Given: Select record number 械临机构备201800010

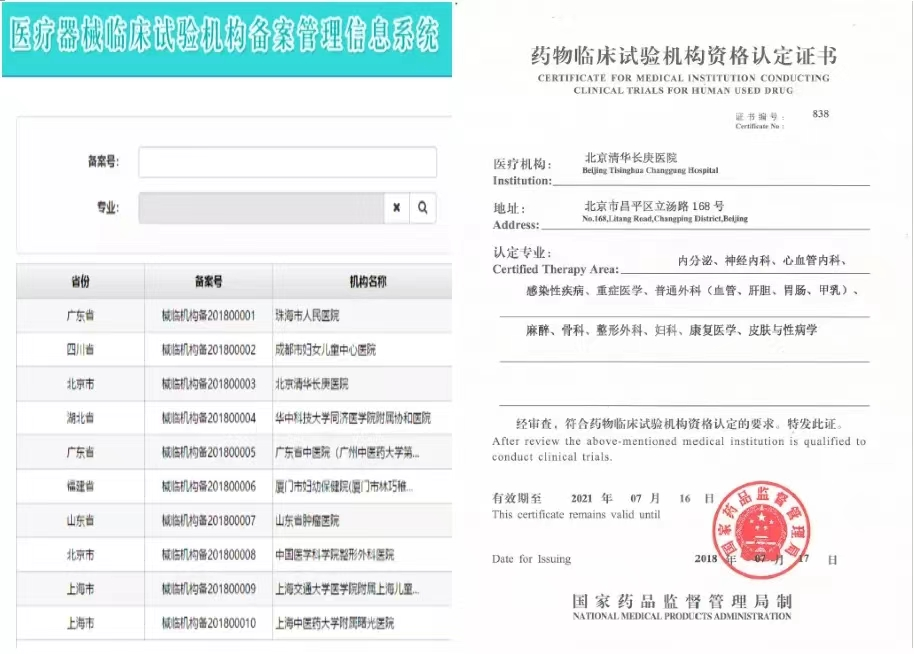Looking at the screenshot, I should pos(208,624).
